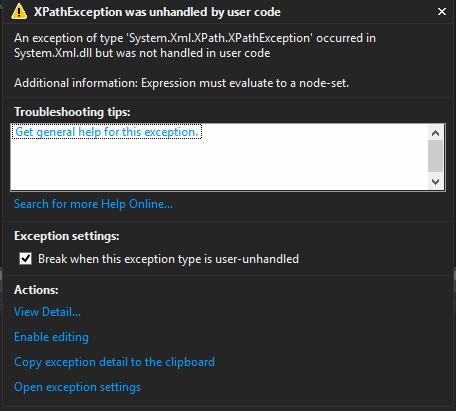Viewport: 456px width, 411px height.
Task: Click the yellow warning triangle icon
Action: point(19,11)
